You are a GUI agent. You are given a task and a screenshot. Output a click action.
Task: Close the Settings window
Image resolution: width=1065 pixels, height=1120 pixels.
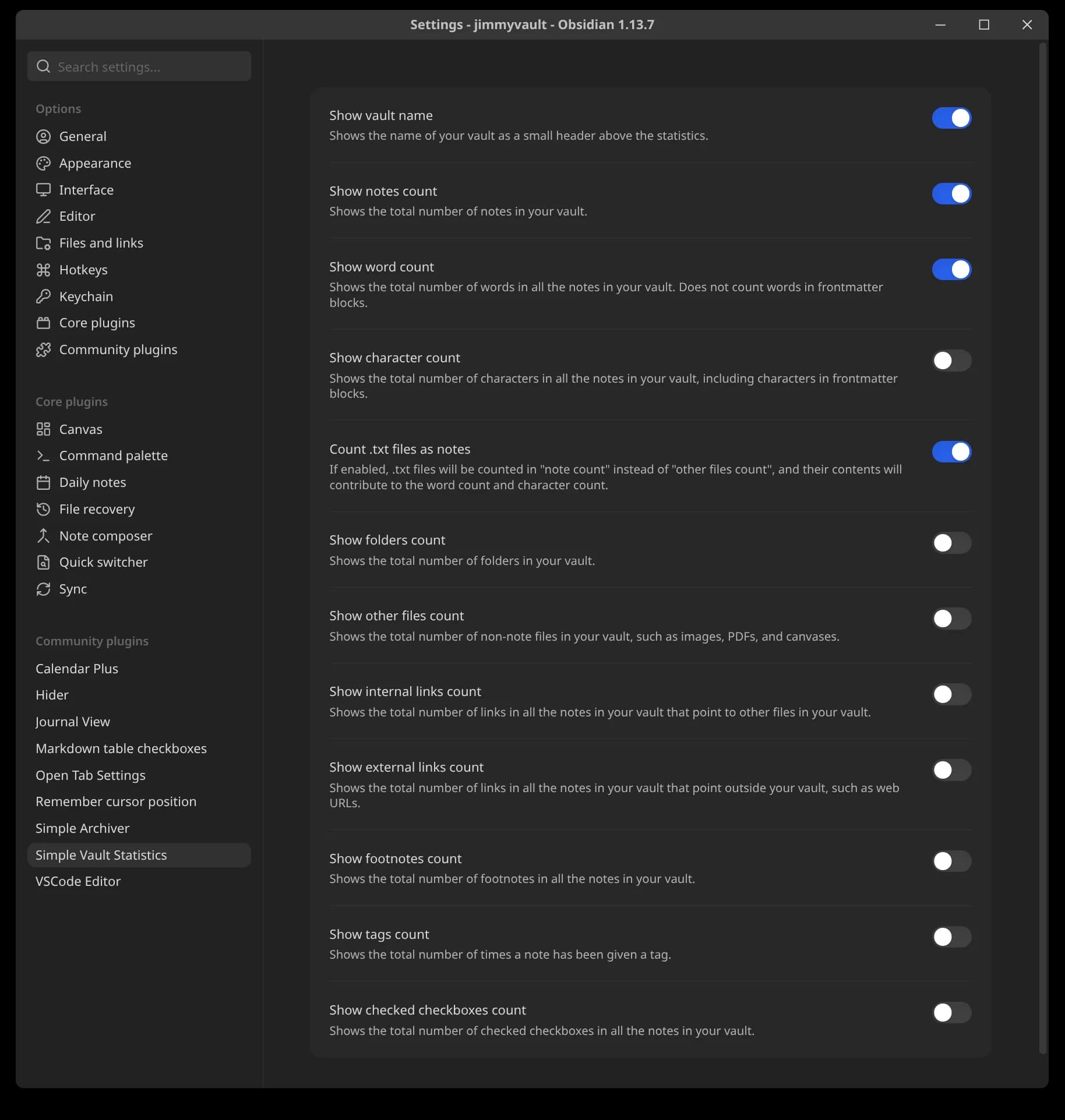pyautogui.click(x=1027, y=24)
